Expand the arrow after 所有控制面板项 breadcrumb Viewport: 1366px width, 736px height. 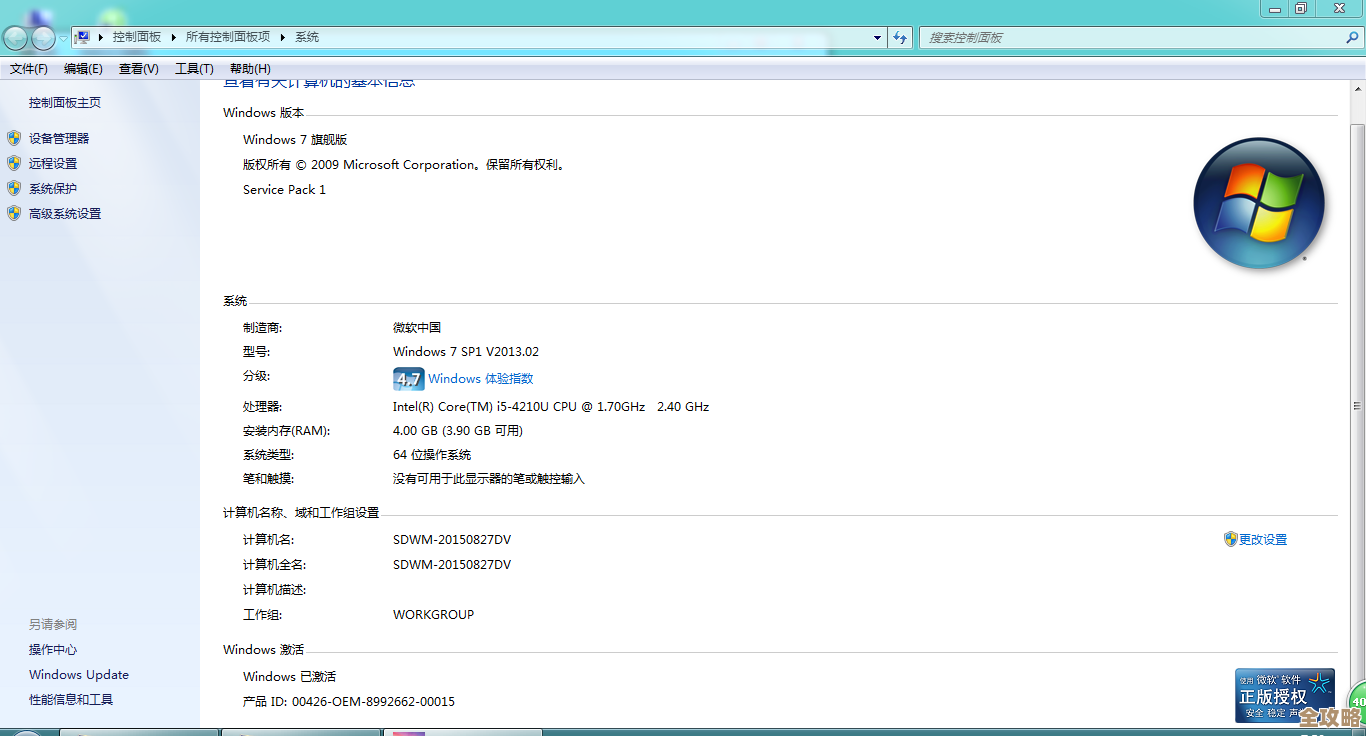click(x=283, y=37)
